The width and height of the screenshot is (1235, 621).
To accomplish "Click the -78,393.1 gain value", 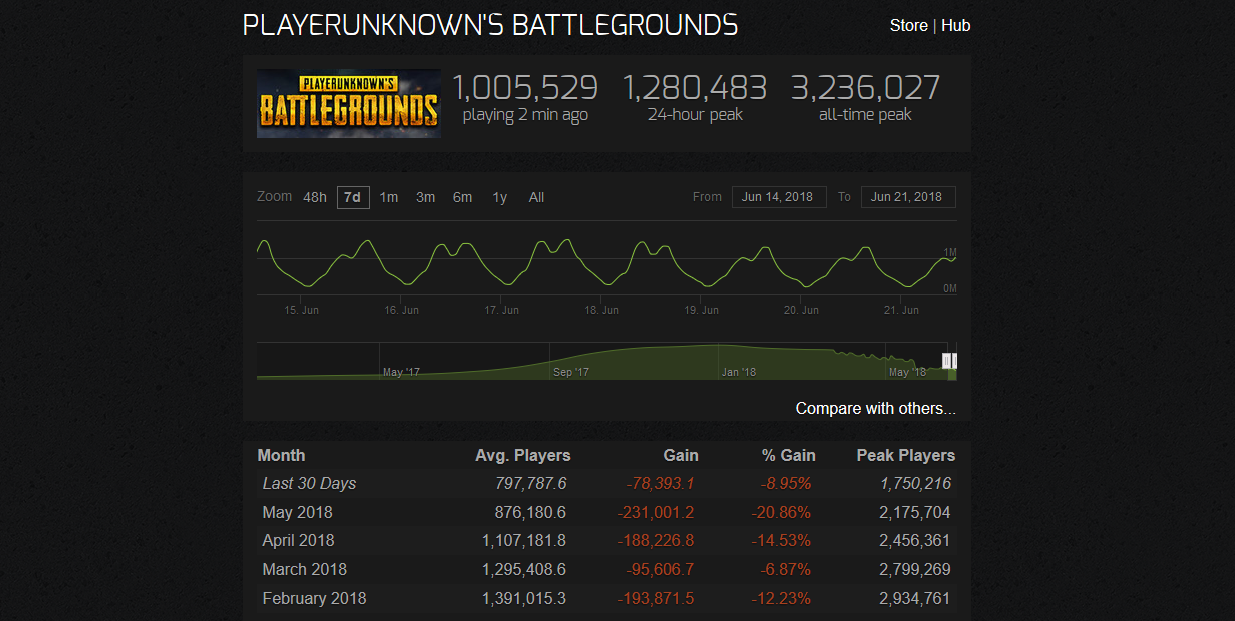I will click(660, 483).
